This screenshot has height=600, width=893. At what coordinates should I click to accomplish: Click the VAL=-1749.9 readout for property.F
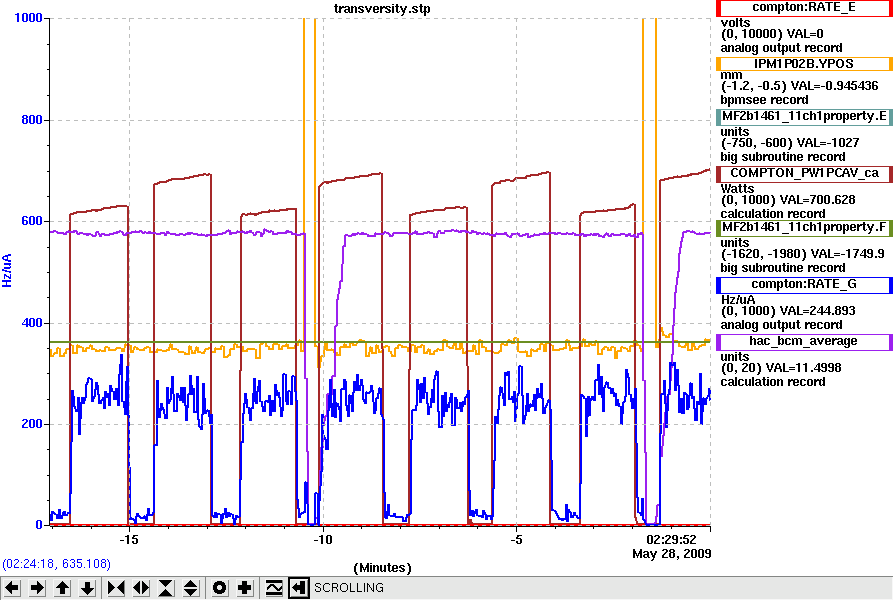[847, 254]
